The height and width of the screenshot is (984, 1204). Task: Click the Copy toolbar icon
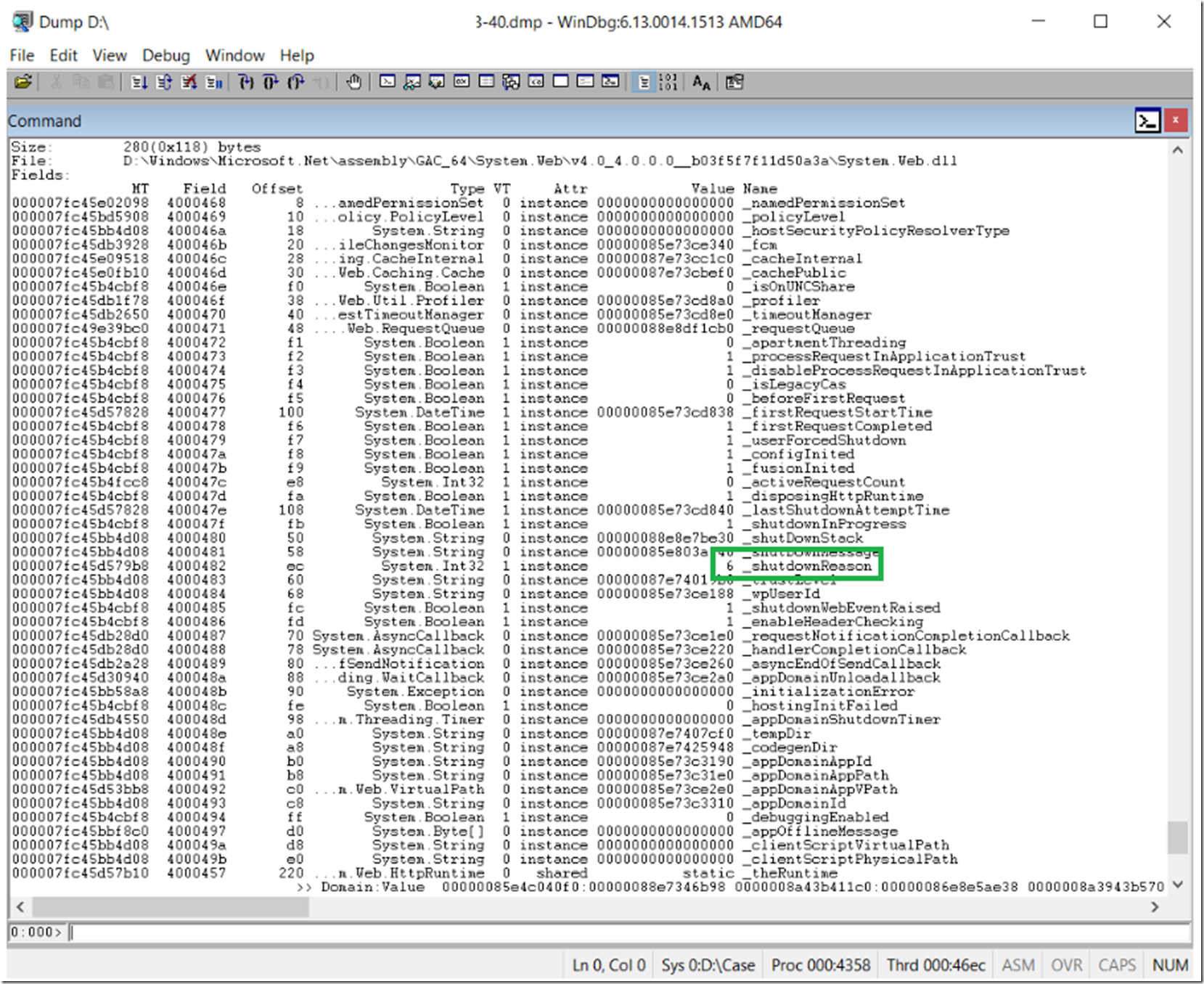click(x=81, y=82)
